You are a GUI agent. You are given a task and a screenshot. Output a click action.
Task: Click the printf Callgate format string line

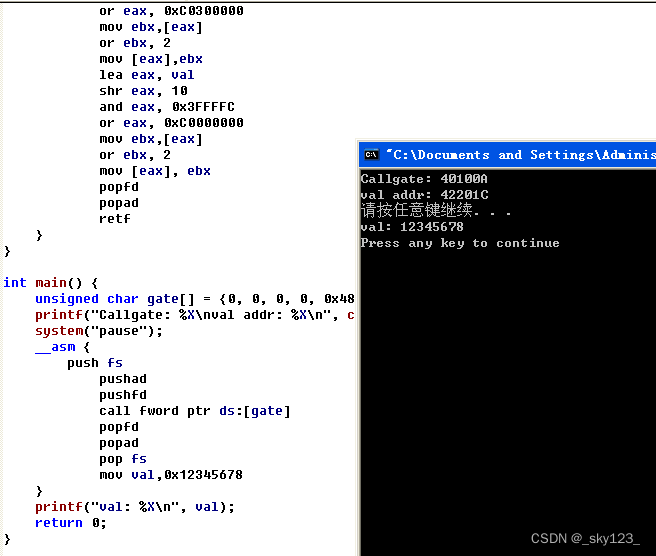[195, 315]
